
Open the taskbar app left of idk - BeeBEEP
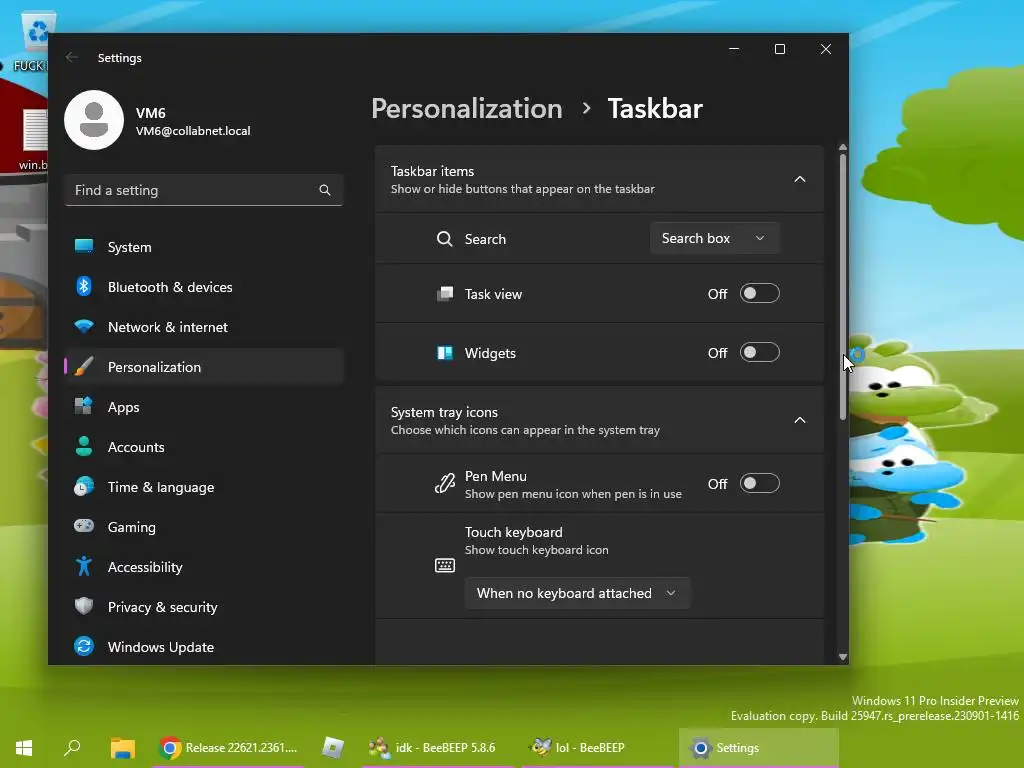coord(332,748)
